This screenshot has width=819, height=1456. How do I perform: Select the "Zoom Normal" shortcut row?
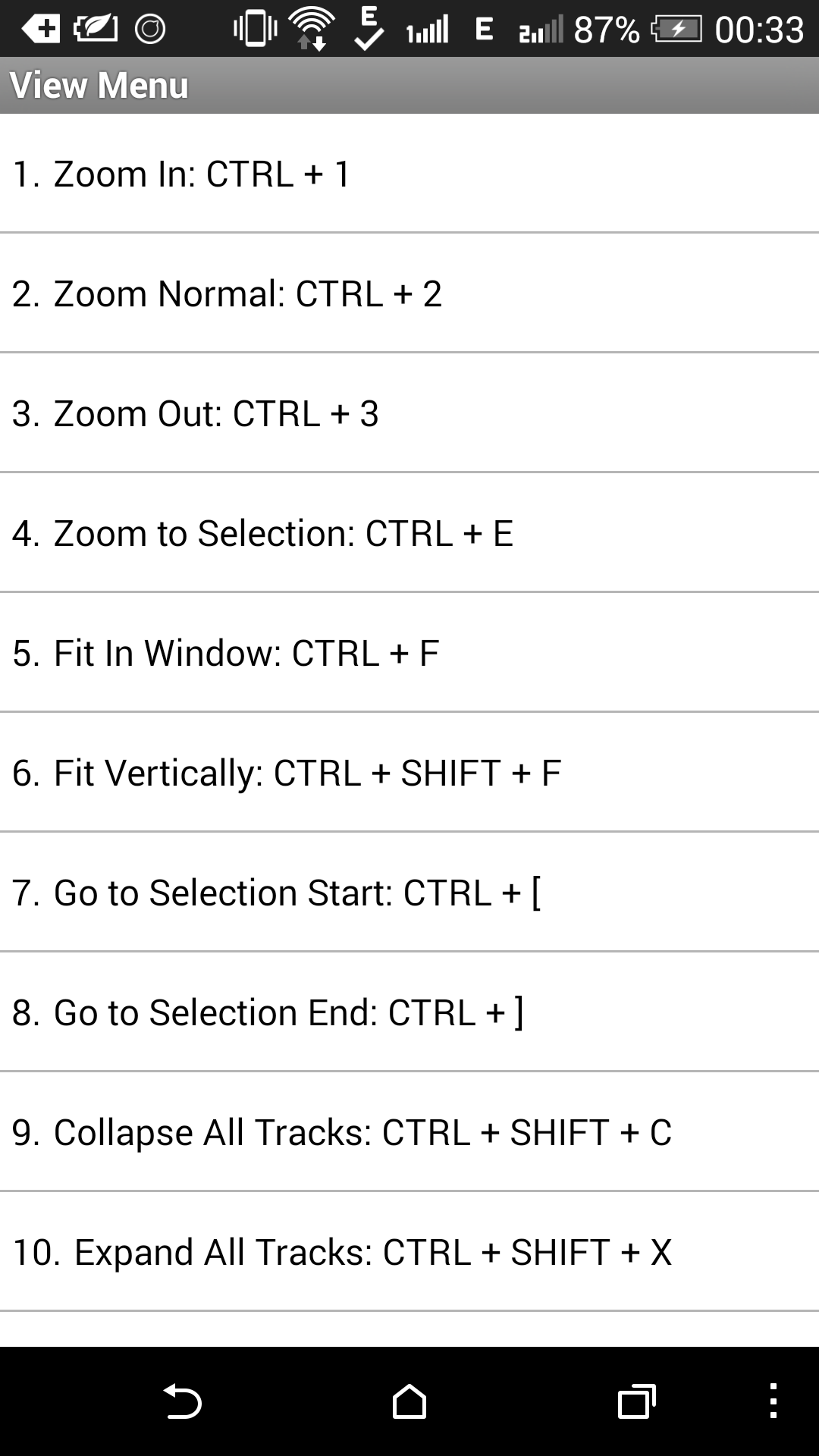click(x=409, y=293)
